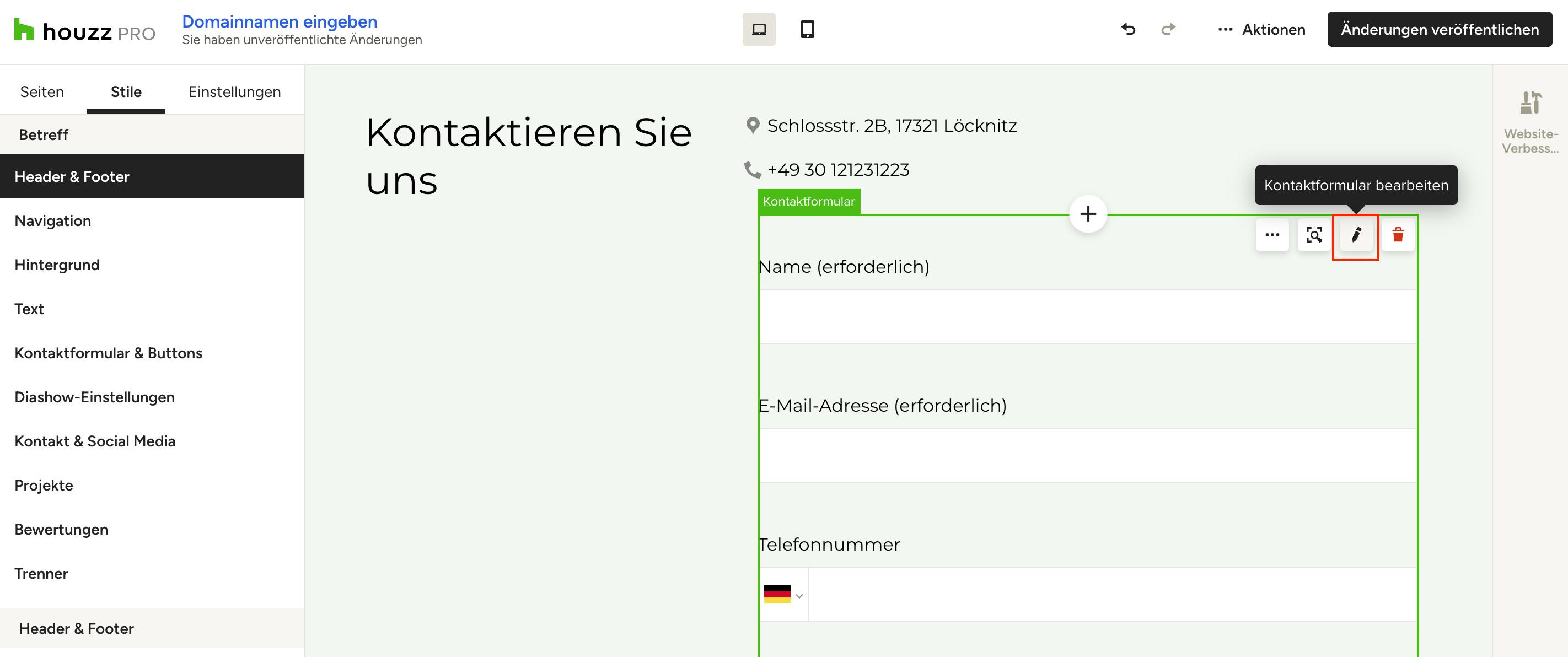Open Website-Verbesserung panel
1568x657 pixels.
[1531, 122]
